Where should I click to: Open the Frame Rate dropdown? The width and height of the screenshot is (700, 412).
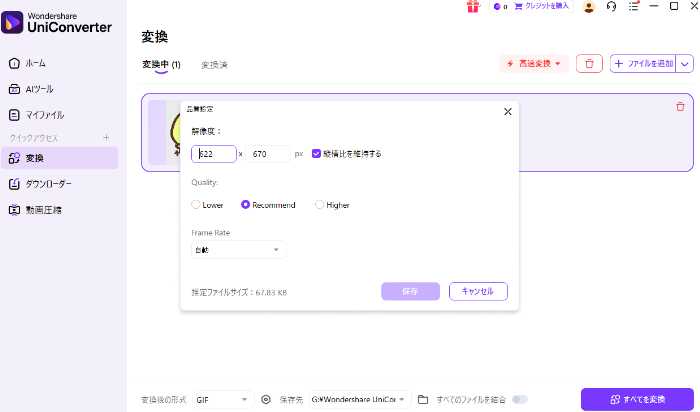coord(238,250)
